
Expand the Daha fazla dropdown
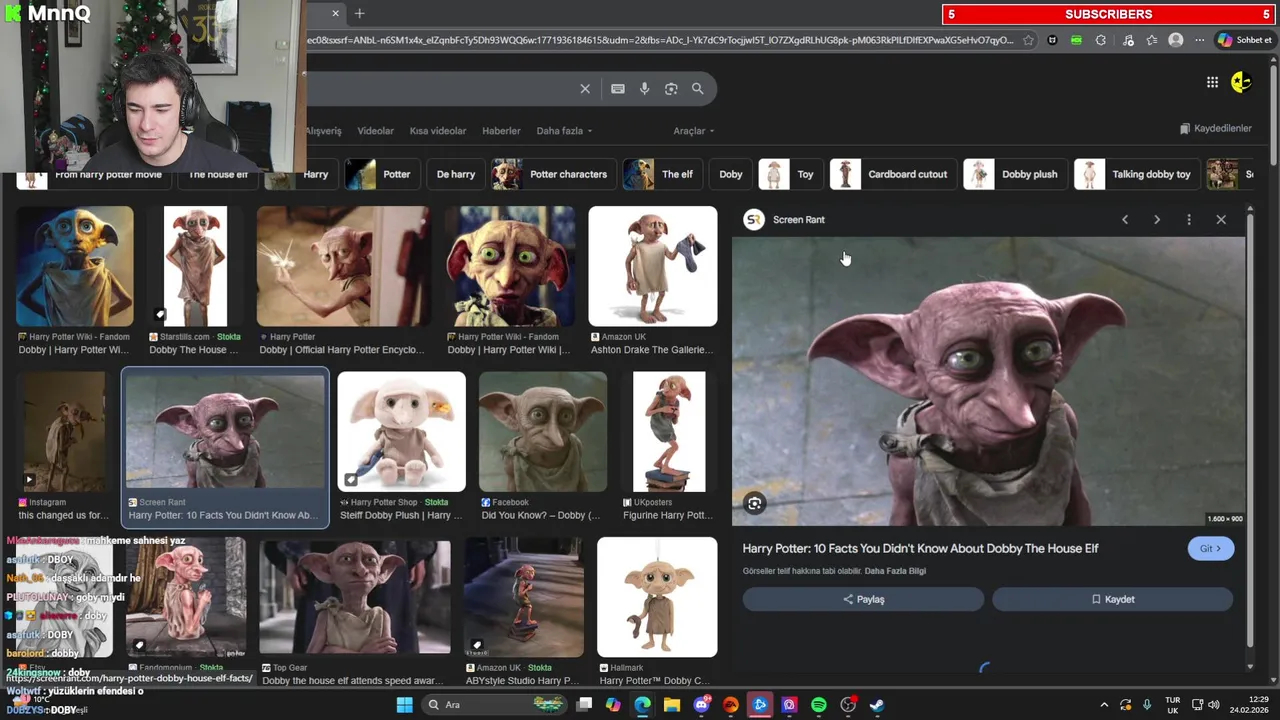(x=564, y=131)
